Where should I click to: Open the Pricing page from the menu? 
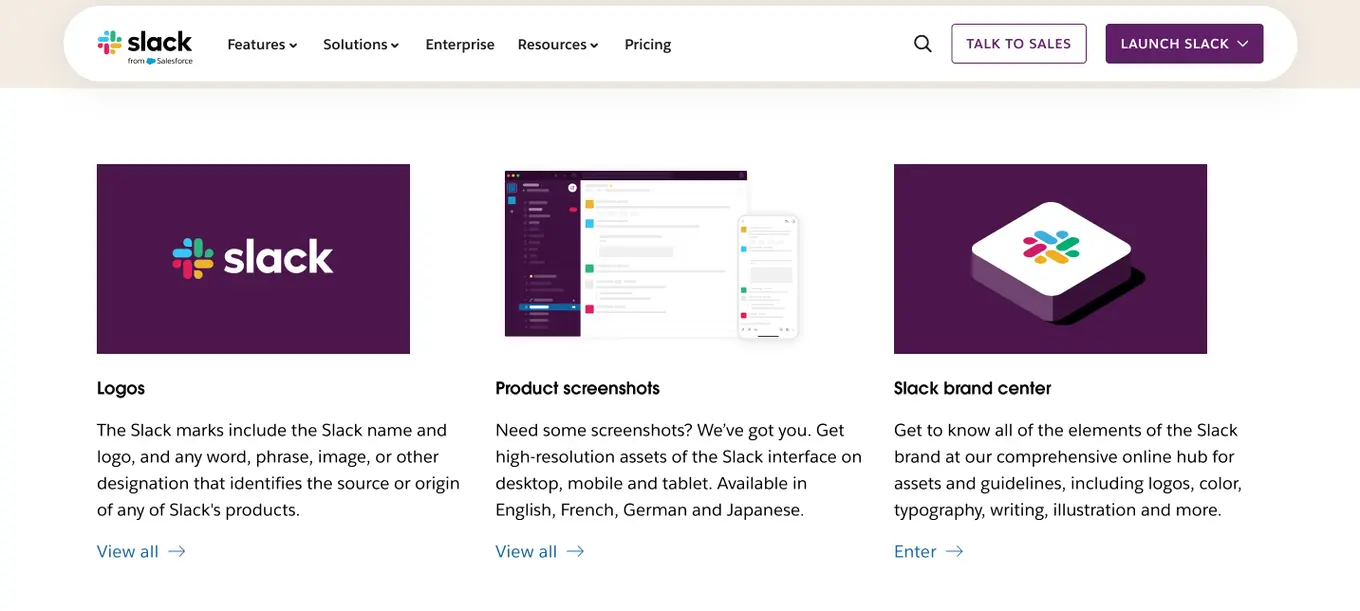[x=647, y=44]
